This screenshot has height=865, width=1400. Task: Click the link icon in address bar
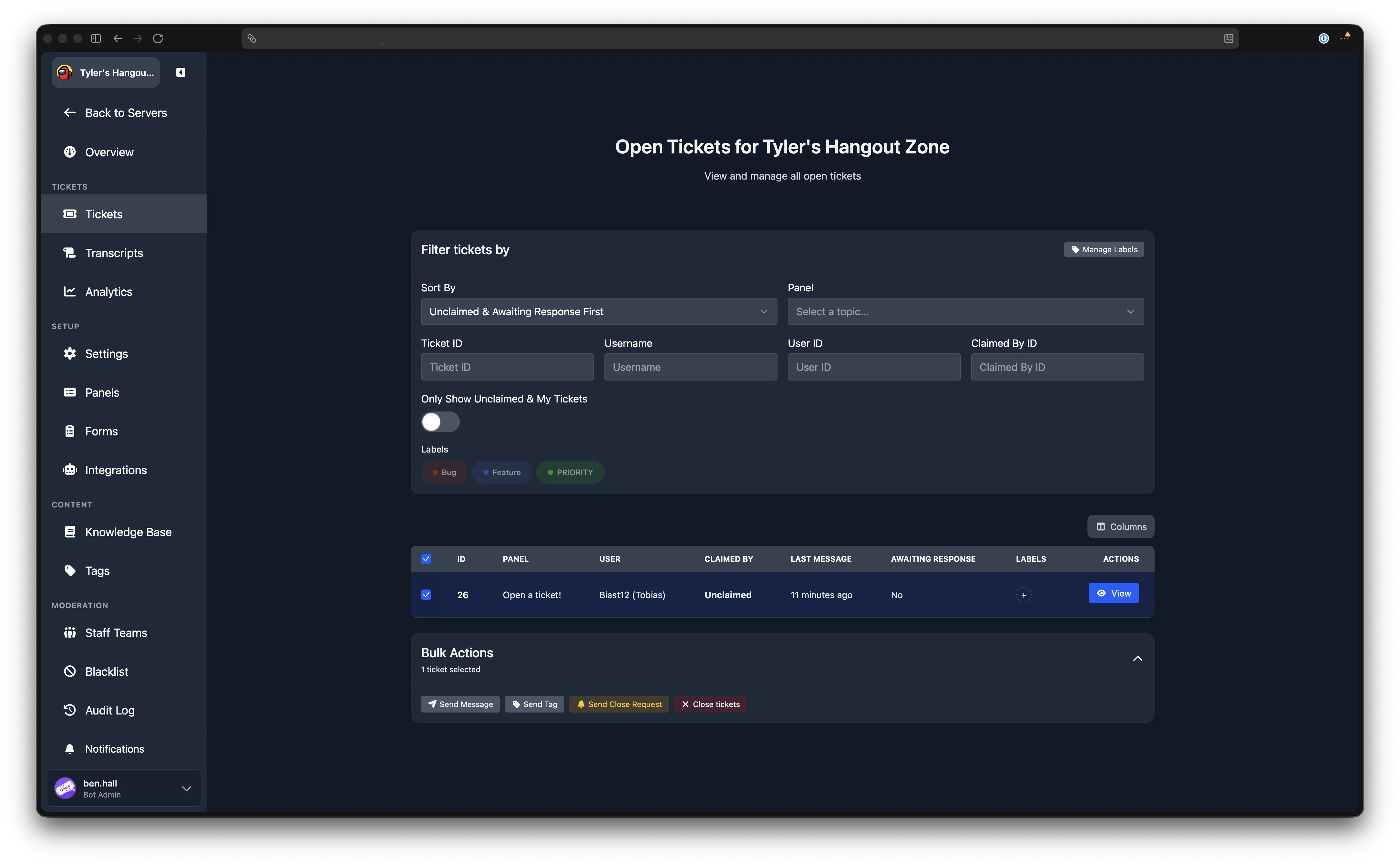click(252, 38)
